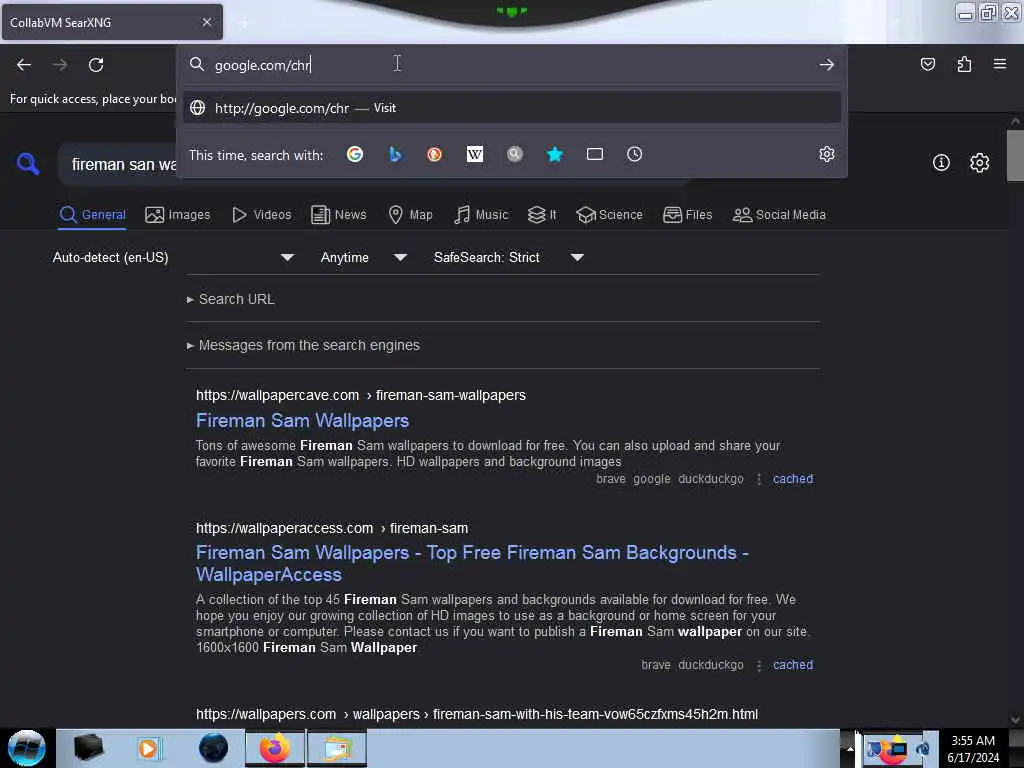Open the Pocket save icon

pyautogui.click(x=927, y=64)
